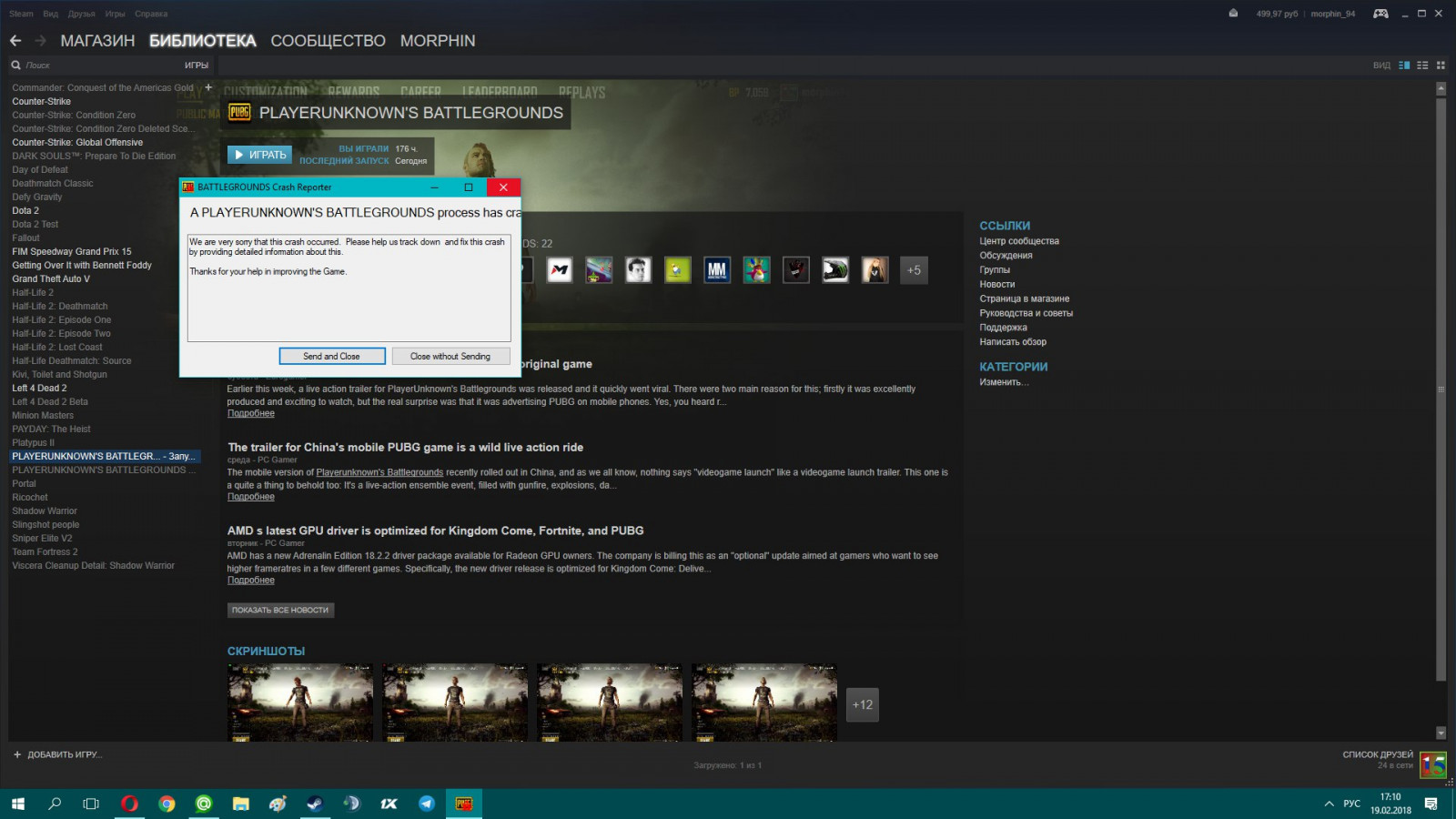
Task: Select Counter-Strike: Global Offensive in library
Action: (x=77, y=142)
